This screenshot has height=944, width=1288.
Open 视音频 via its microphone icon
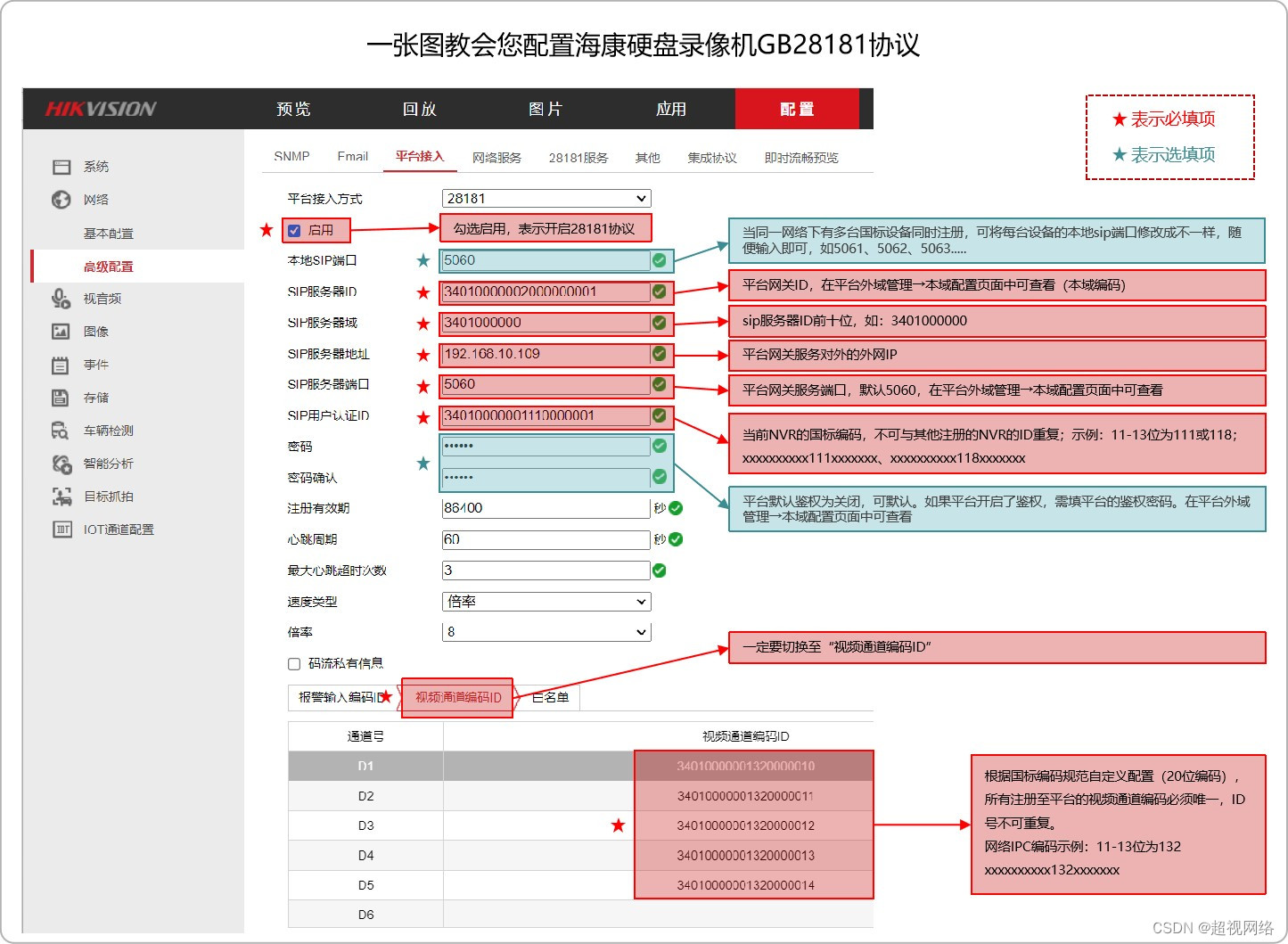click(x=61, y=299)
